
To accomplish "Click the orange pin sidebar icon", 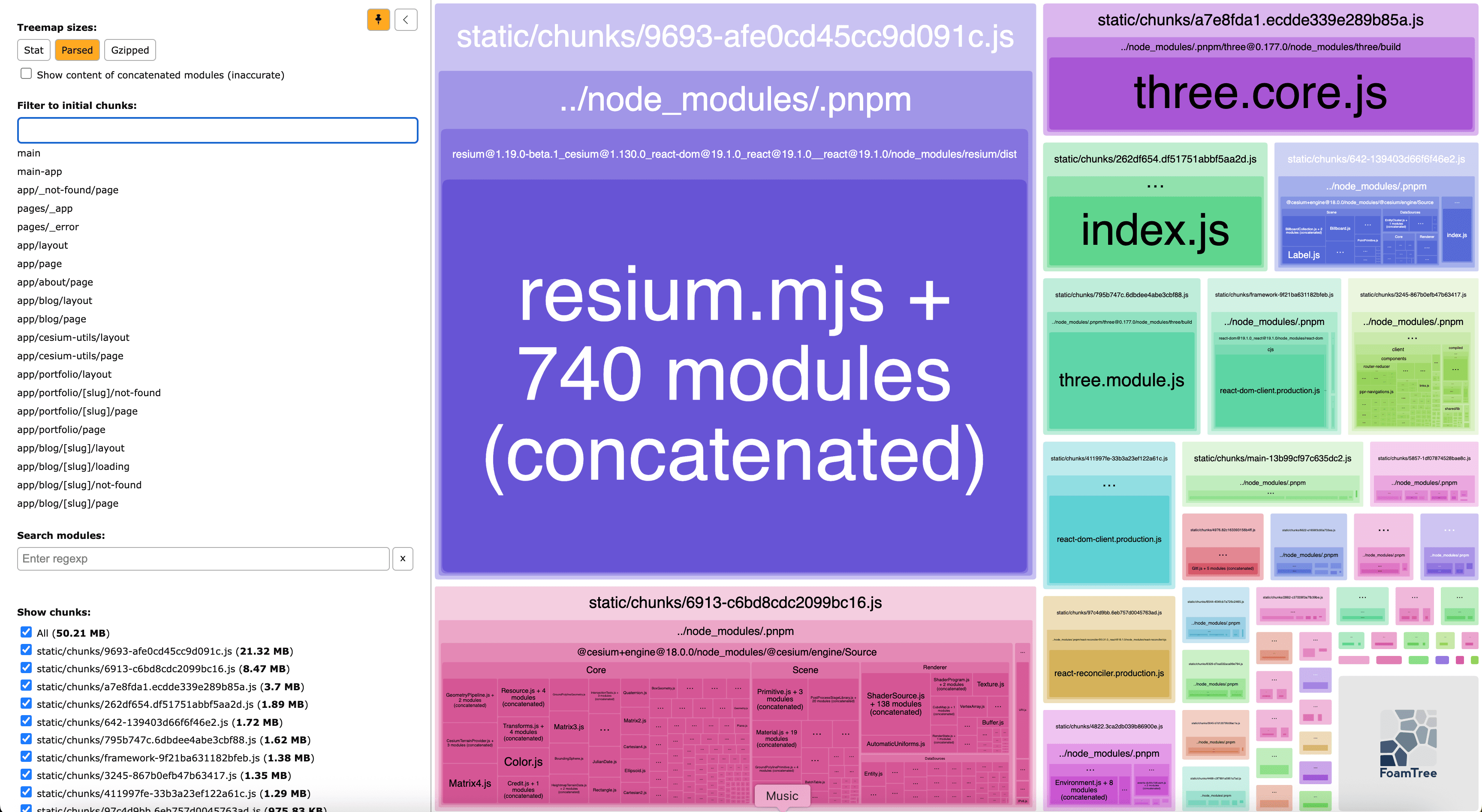I will tap(378, 20).
